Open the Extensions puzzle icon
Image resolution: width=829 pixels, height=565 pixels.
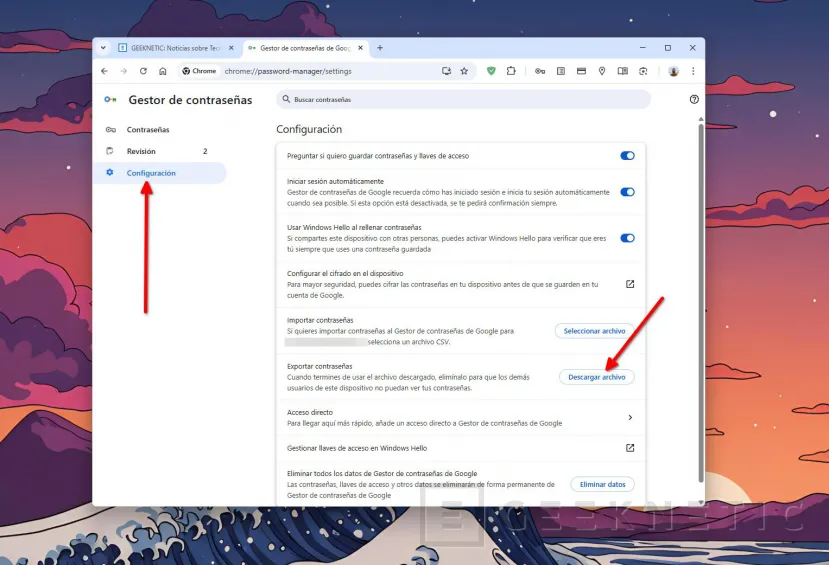(x=511, y=71)
